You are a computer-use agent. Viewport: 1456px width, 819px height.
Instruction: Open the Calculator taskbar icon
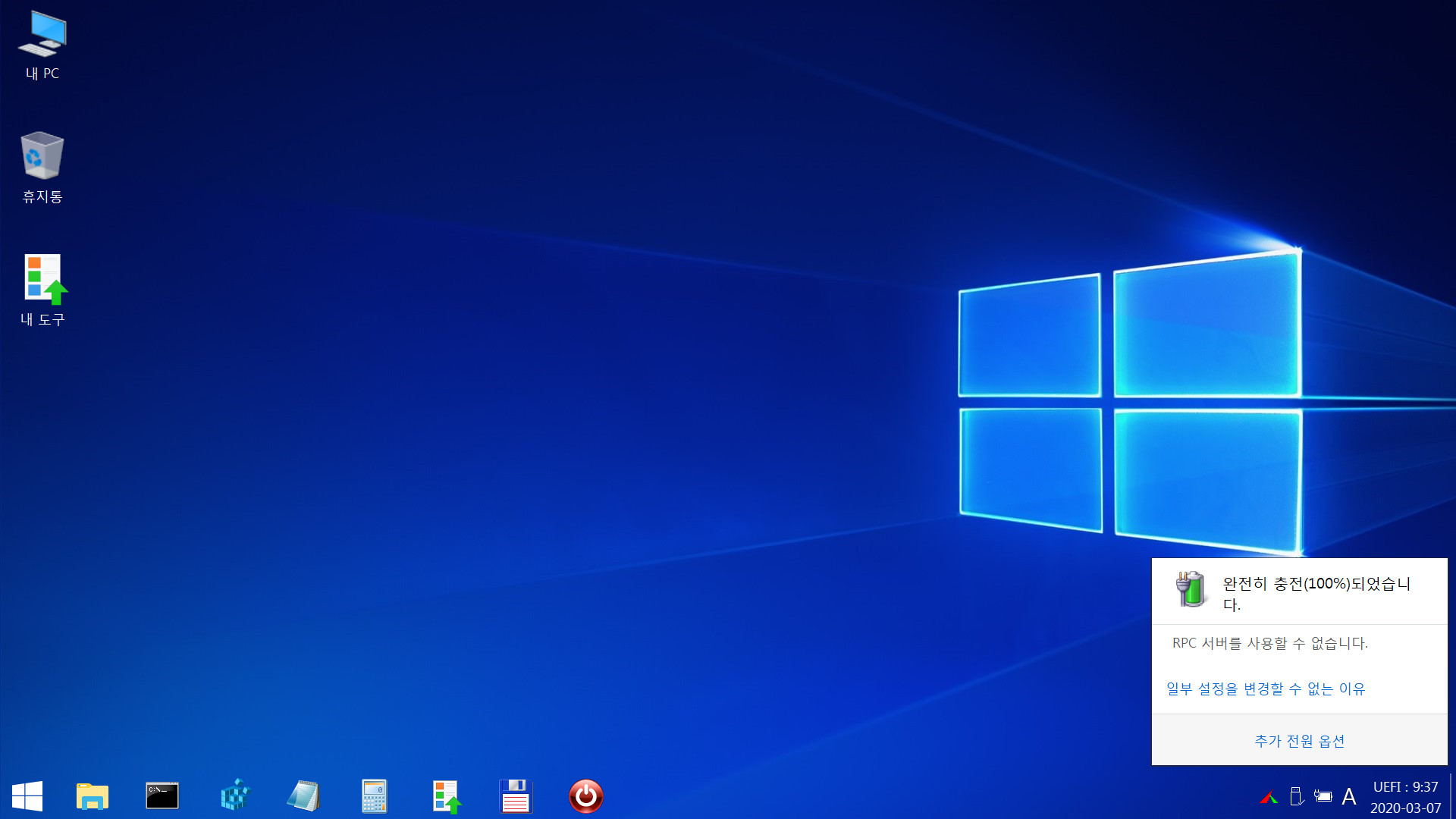coord(374,796)
